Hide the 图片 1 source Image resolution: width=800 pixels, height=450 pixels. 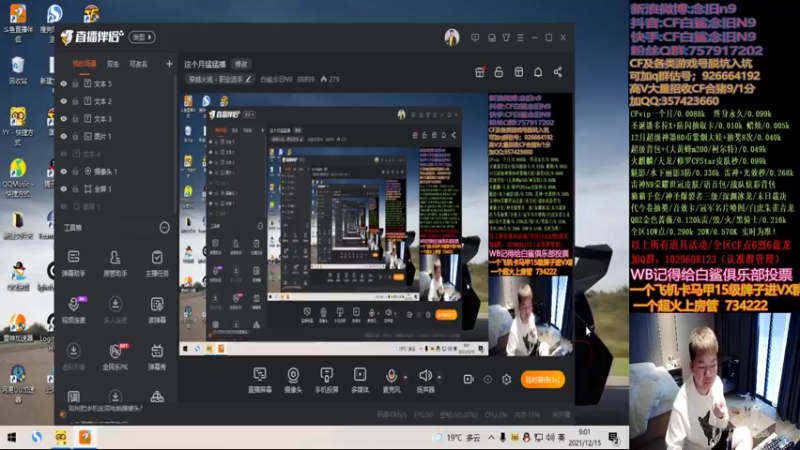tap(64, 136)
